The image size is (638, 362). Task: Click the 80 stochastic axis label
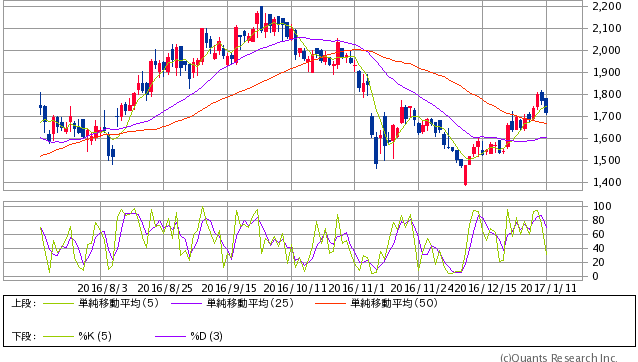(x=599, y=220)
